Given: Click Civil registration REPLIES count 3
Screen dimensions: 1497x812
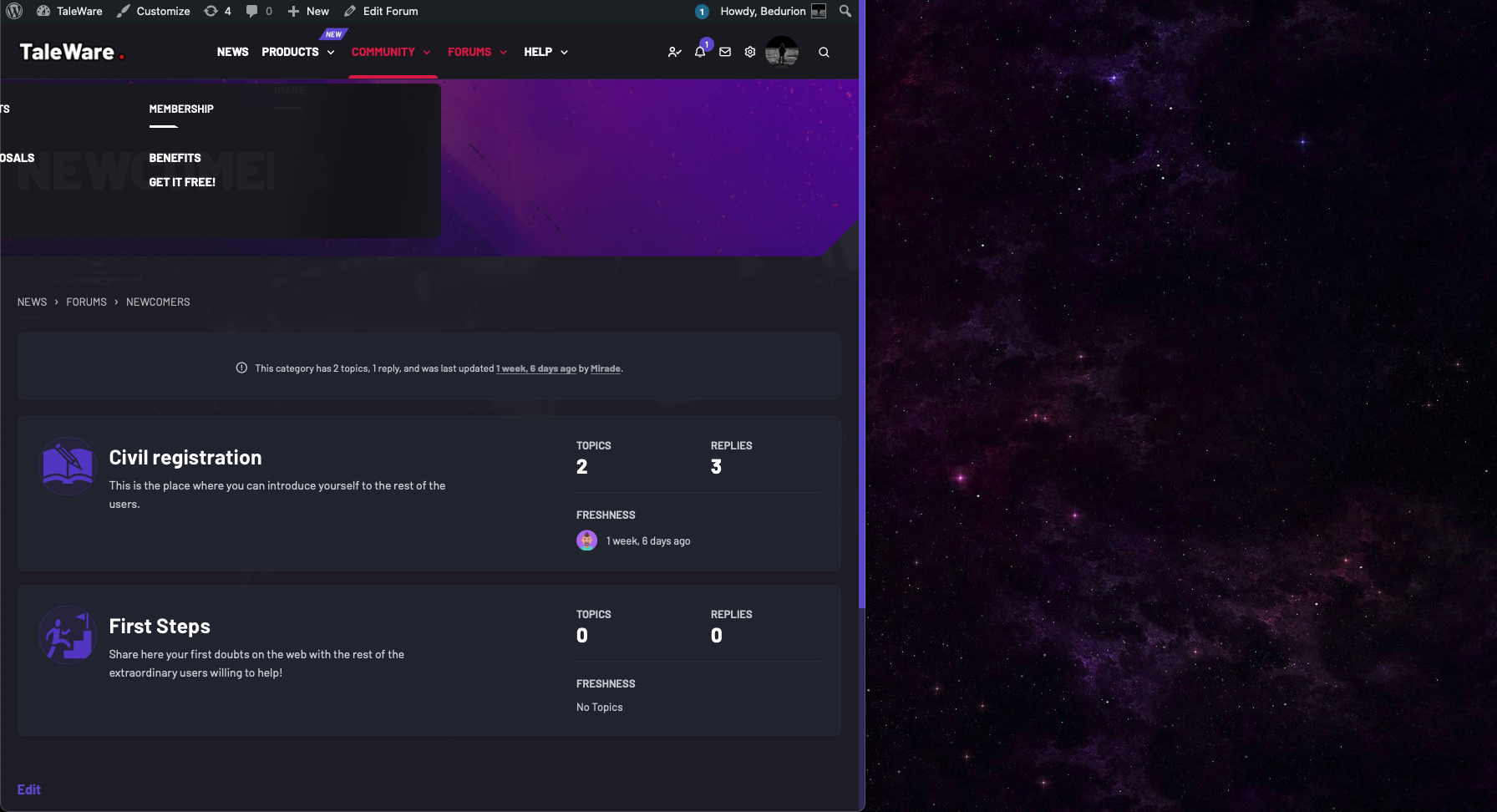Looking at the screenshot, I should 716,467.
